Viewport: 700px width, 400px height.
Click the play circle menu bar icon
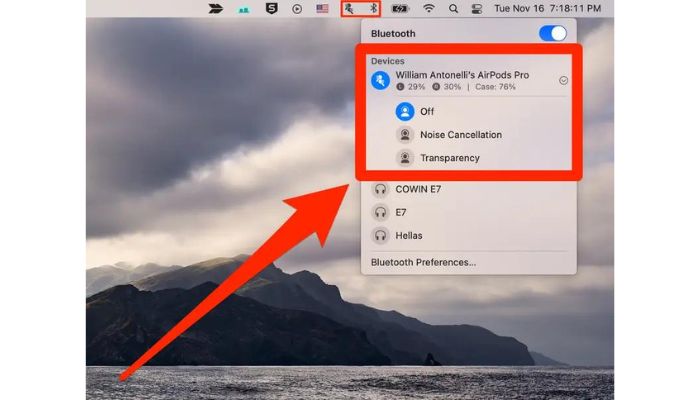297,8
